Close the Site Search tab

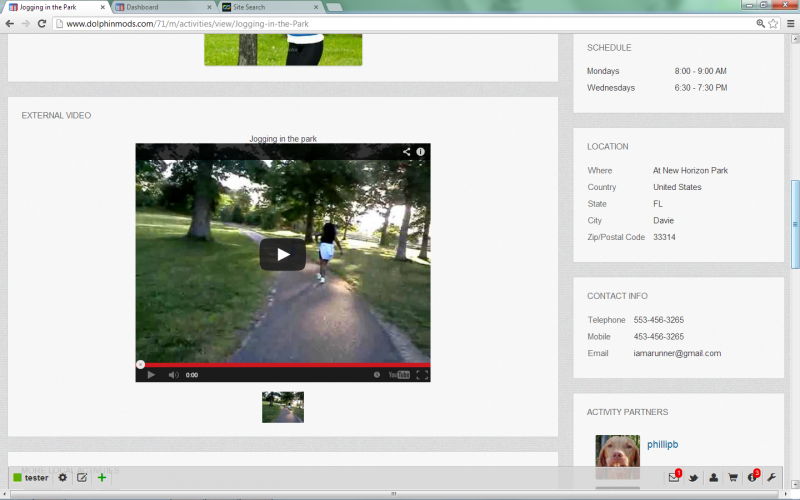pyautogui.click(x=316, y=7)
